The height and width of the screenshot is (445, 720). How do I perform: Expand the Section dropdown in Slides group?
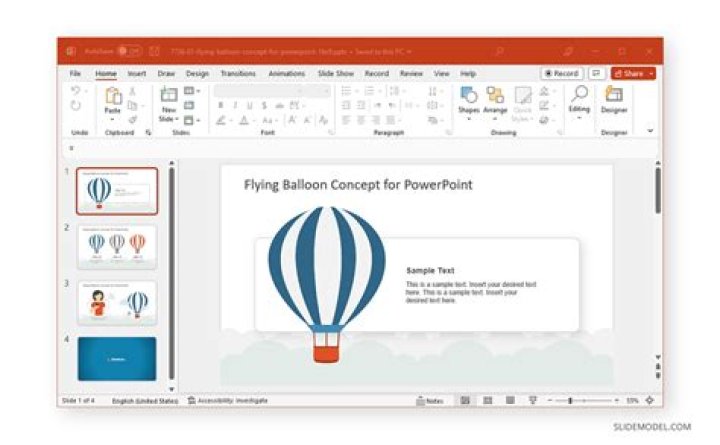(x=191, y=120)
